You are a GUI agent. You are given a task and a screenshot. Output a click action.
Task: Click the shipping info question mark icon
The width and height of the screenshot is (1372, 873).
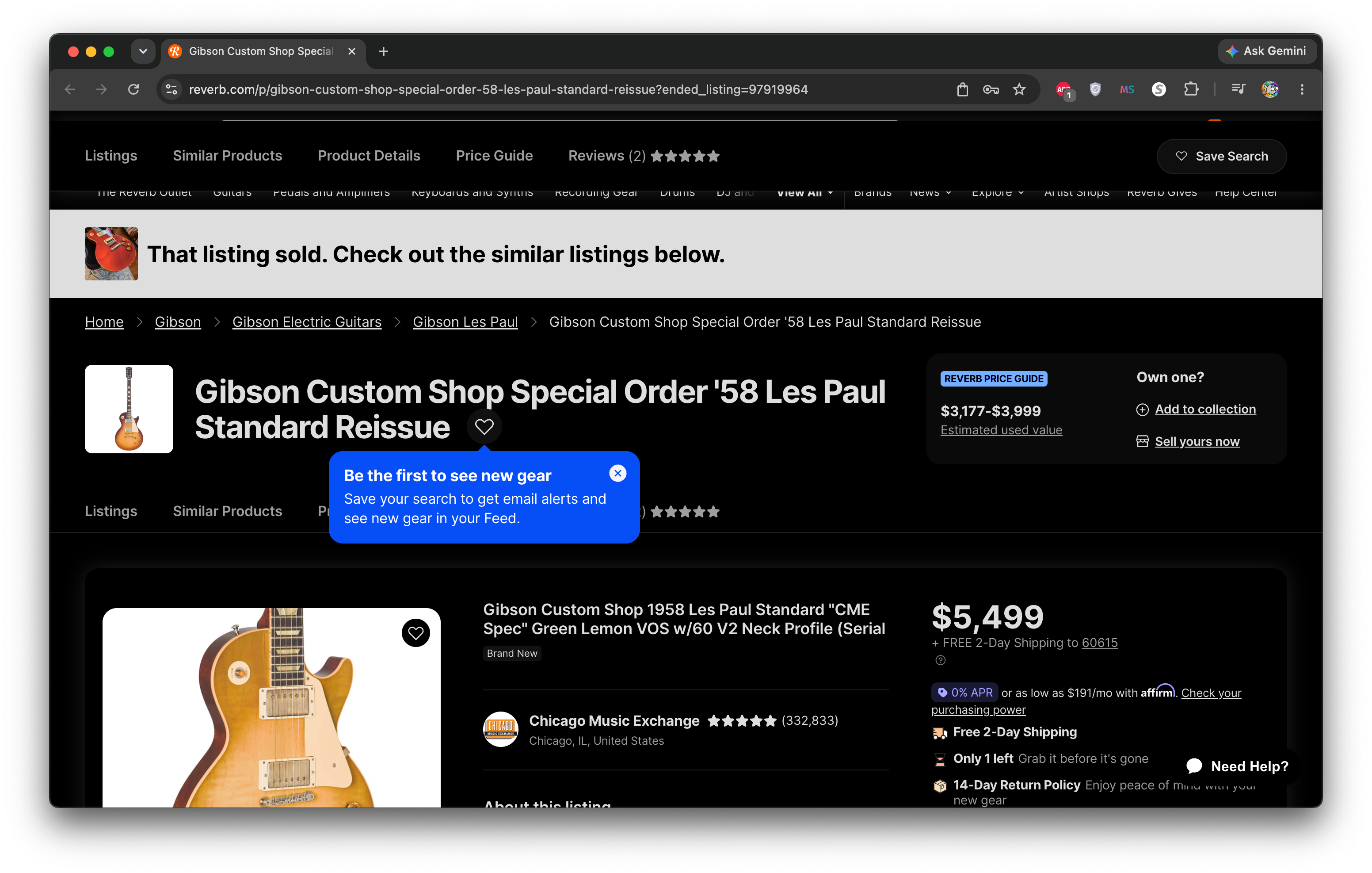940,660
